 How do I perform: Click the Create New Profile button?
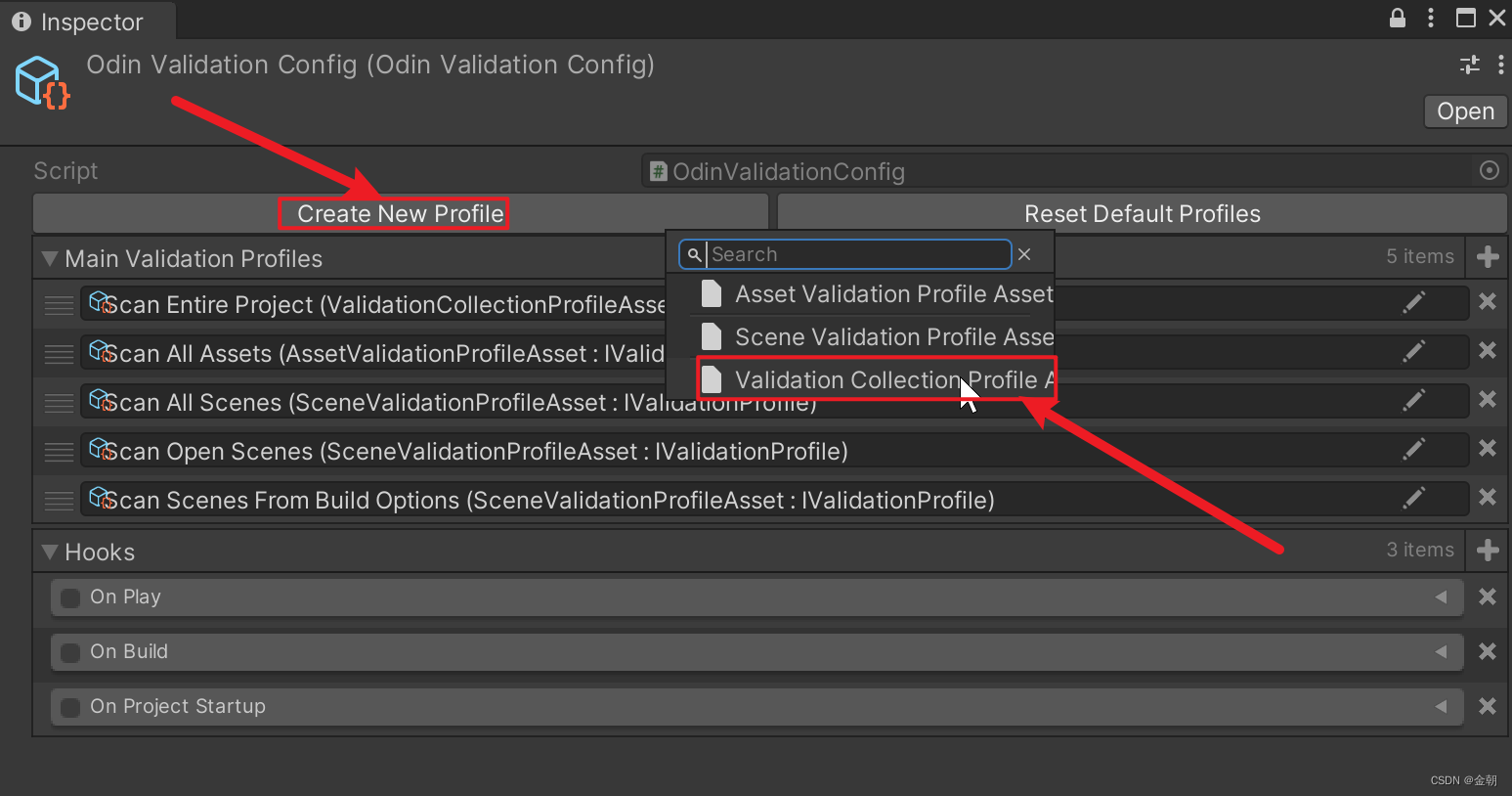[401, 213]
